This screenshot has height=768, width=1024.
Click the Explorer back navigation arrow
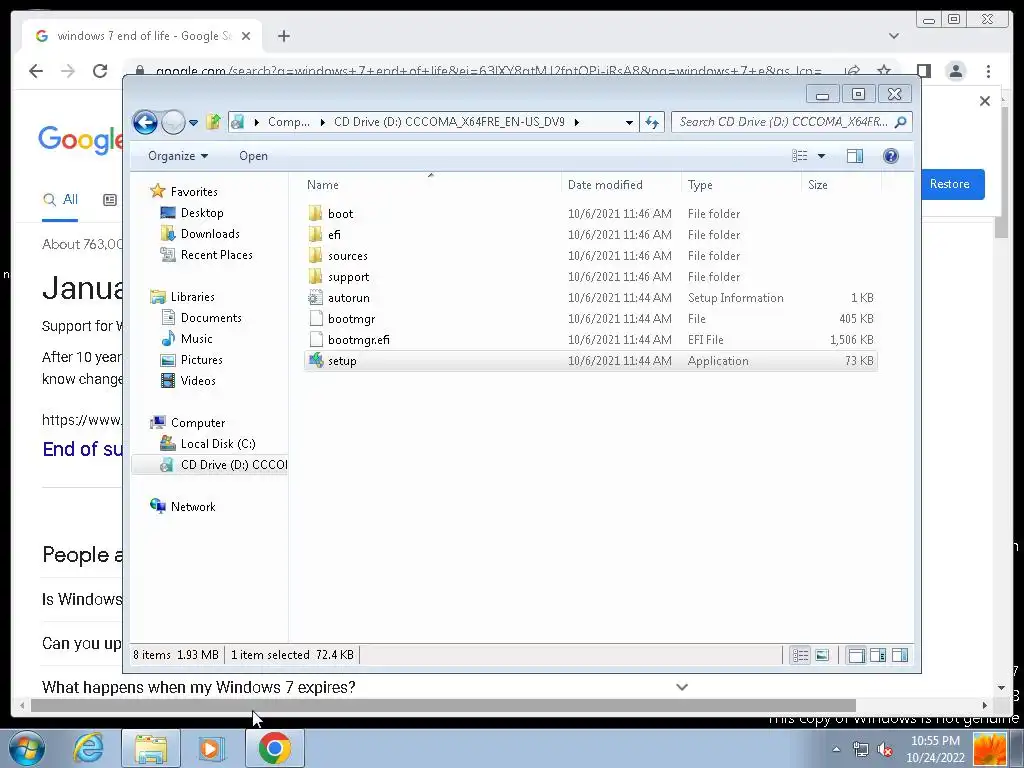(x=145, y=122)
